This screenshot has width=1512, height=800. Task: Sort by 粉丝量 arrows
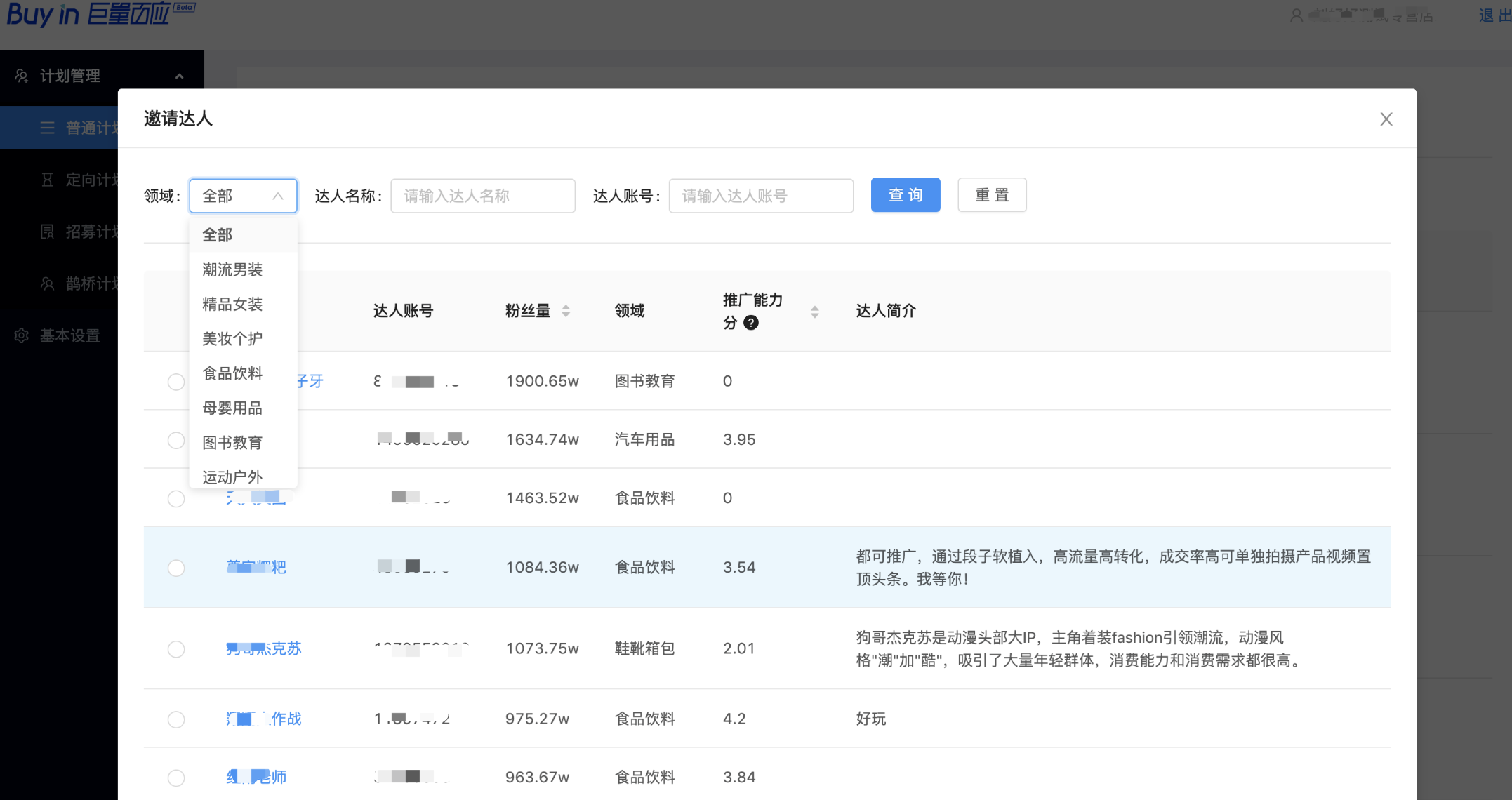pyautogui.click(x=566, y=311)
